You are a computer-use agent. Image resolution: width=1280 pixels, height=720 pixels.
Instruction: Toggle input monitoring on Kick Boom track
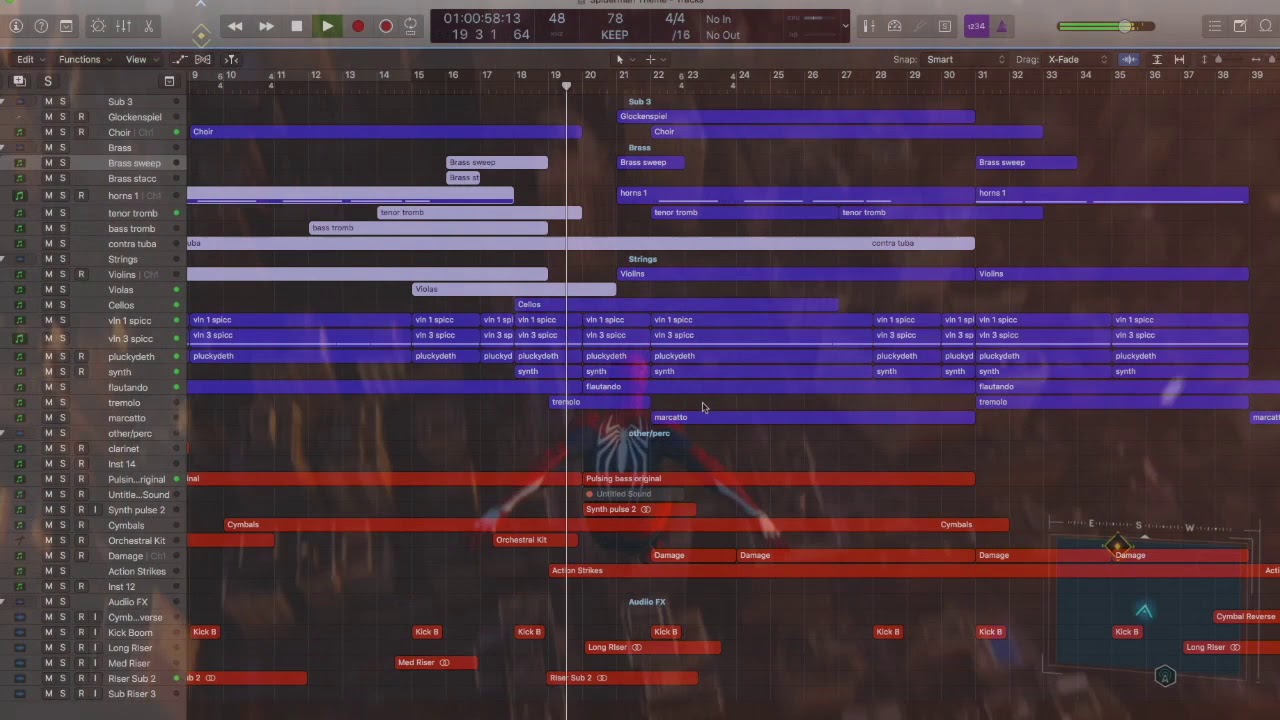(95, 633)
